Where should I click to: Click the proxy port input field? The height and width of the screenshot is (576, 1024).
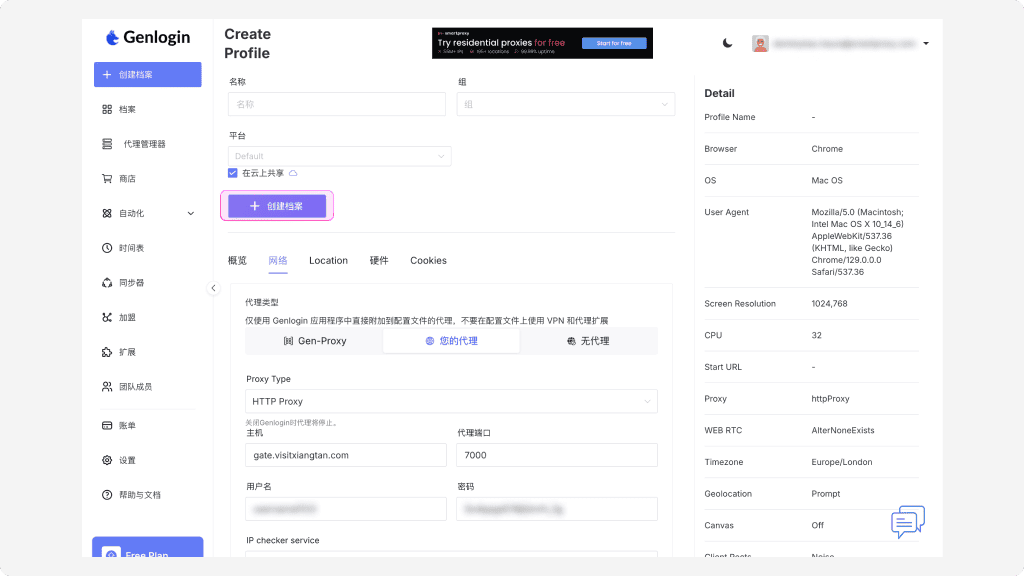click(557, 455)
